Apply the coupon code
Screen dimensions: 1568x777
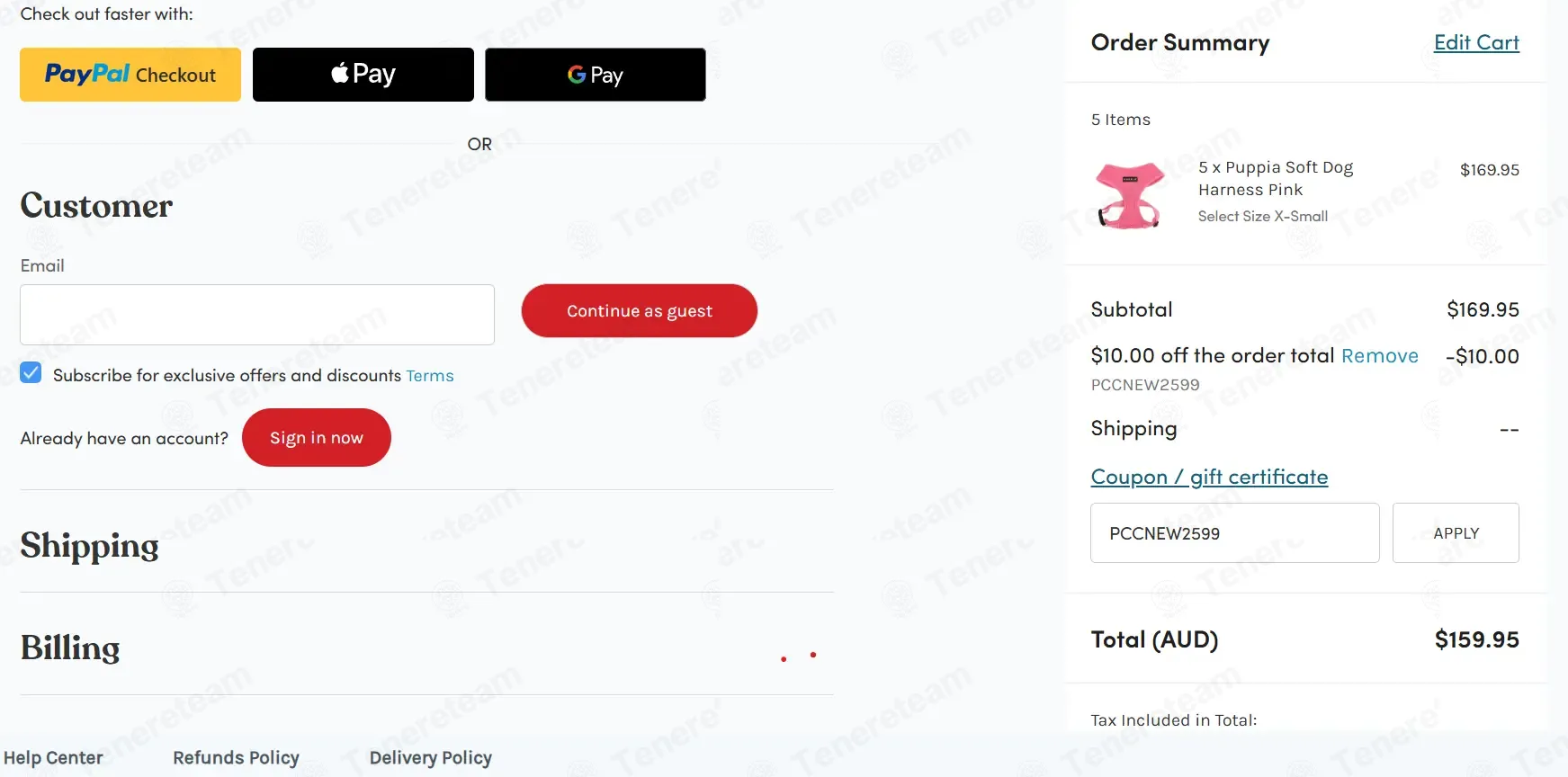[x=1455, y=533]
